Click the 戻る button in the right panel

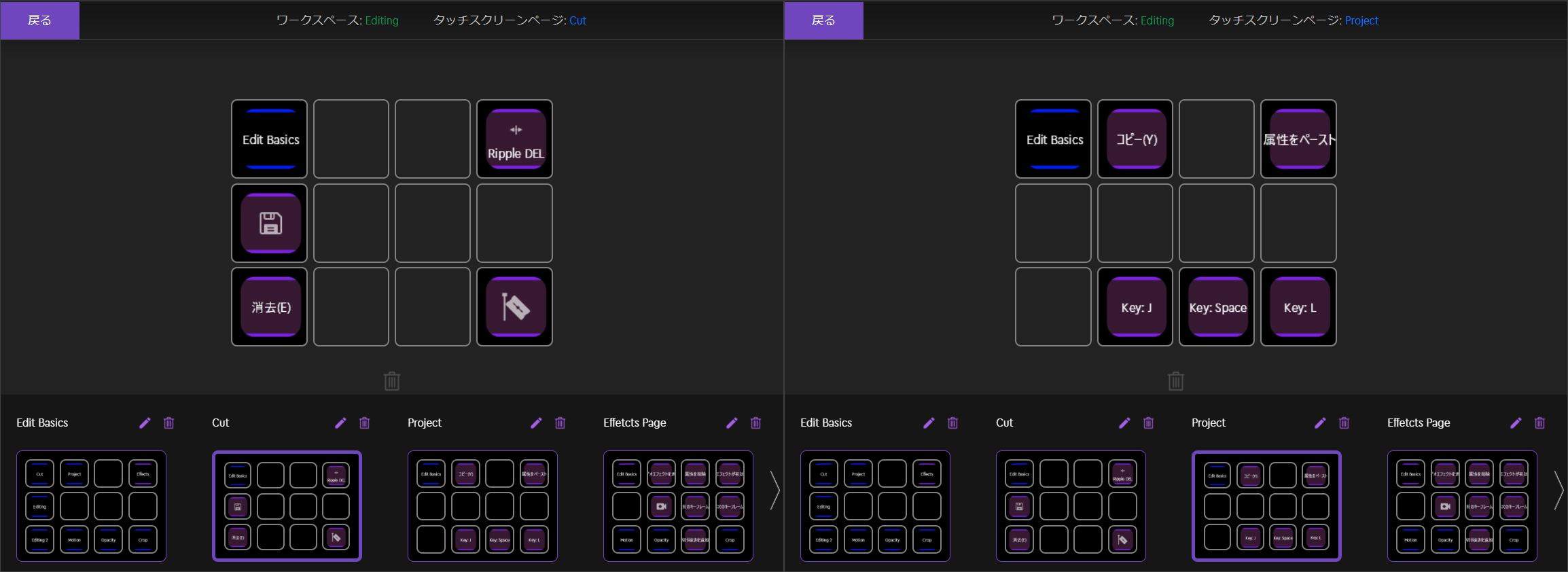(x=823, y=20)
